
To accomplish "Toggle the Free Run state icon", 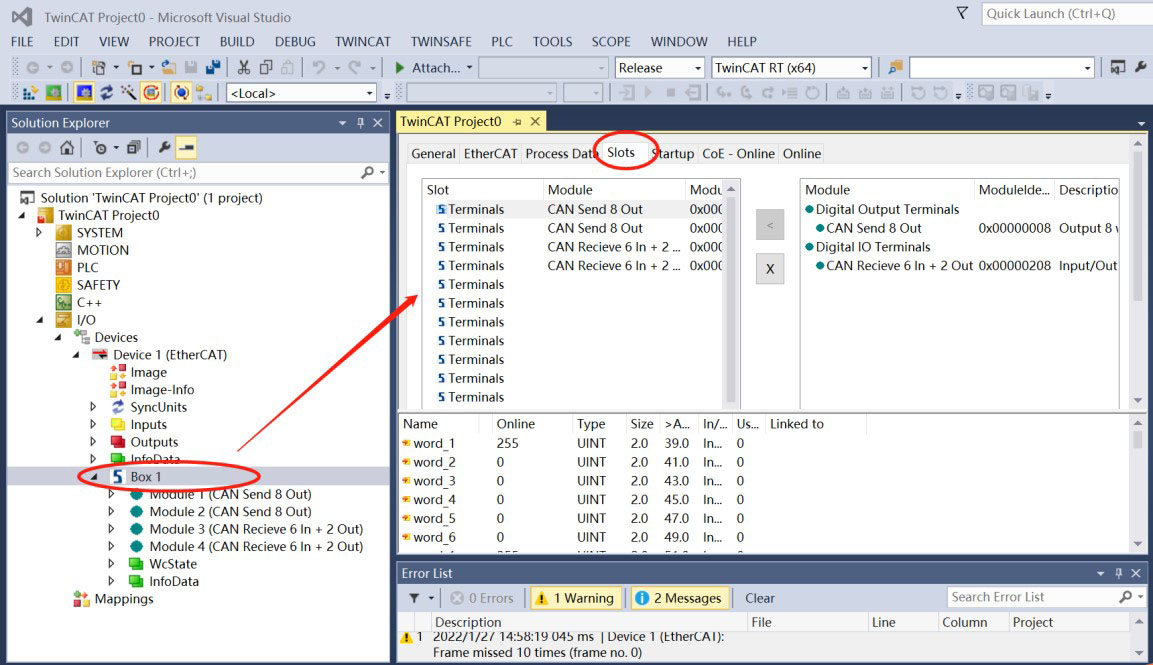I will [x=151, y=93].
